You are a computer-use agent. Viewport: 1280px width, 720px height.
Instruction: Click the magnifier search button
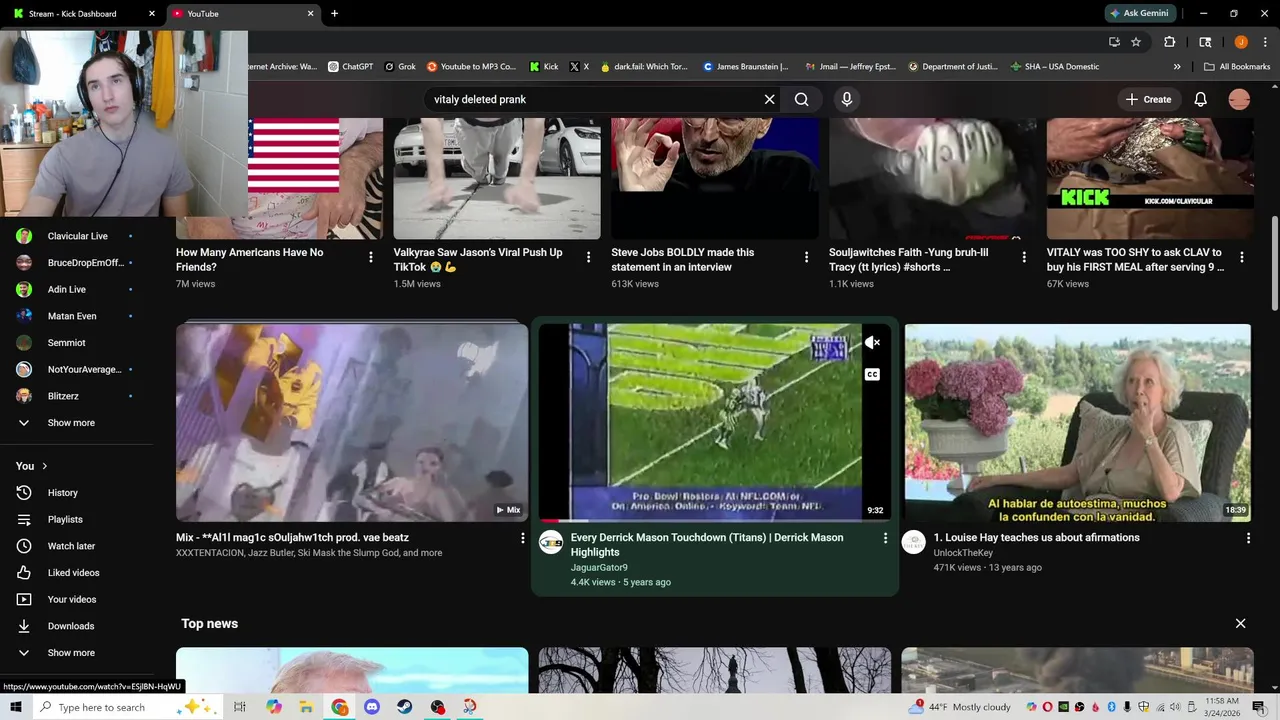tap(801, 99)
